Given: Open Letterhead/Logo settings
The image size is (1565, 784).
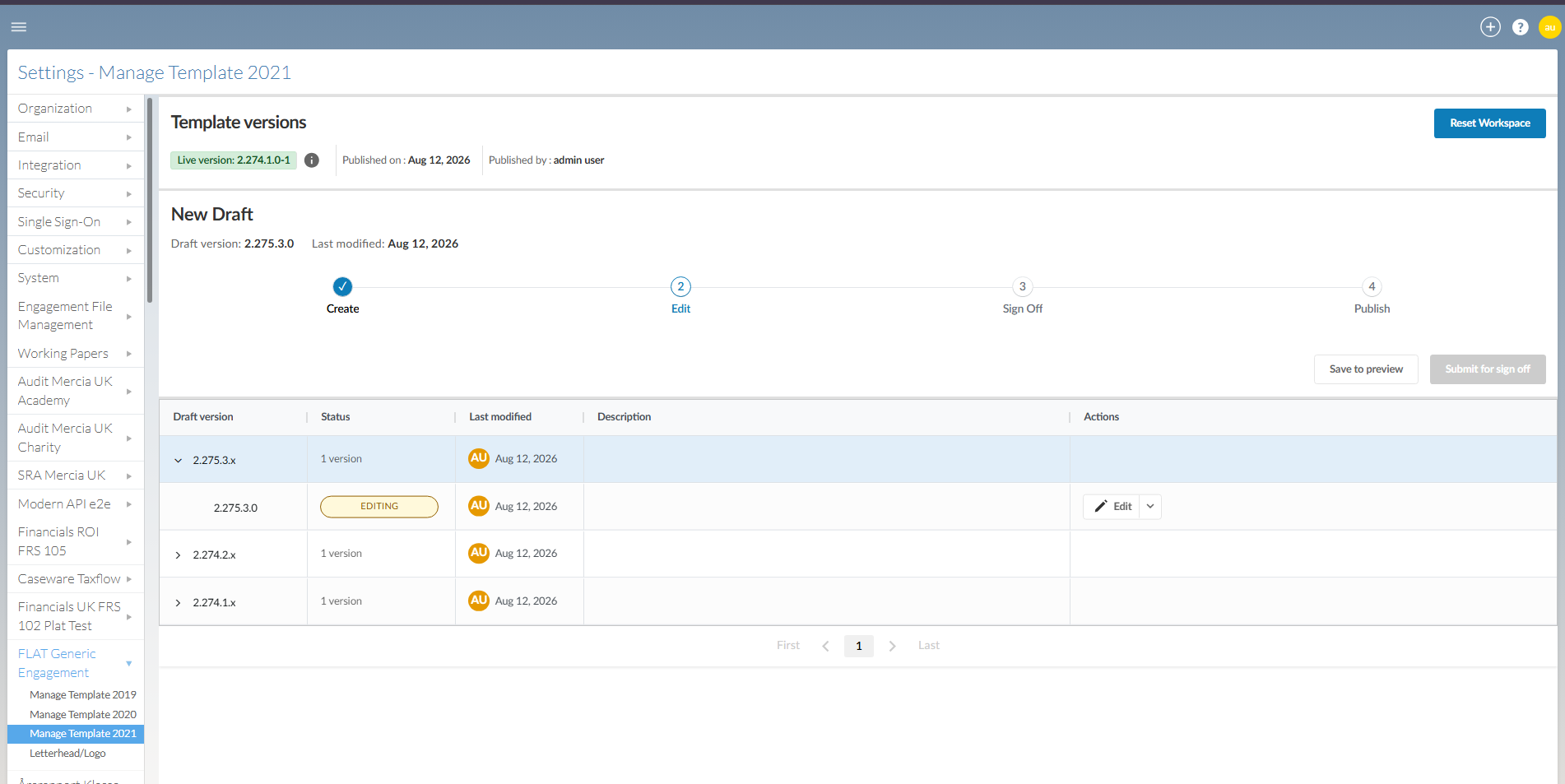Looking at the screenshot, I should pos(67,754).
